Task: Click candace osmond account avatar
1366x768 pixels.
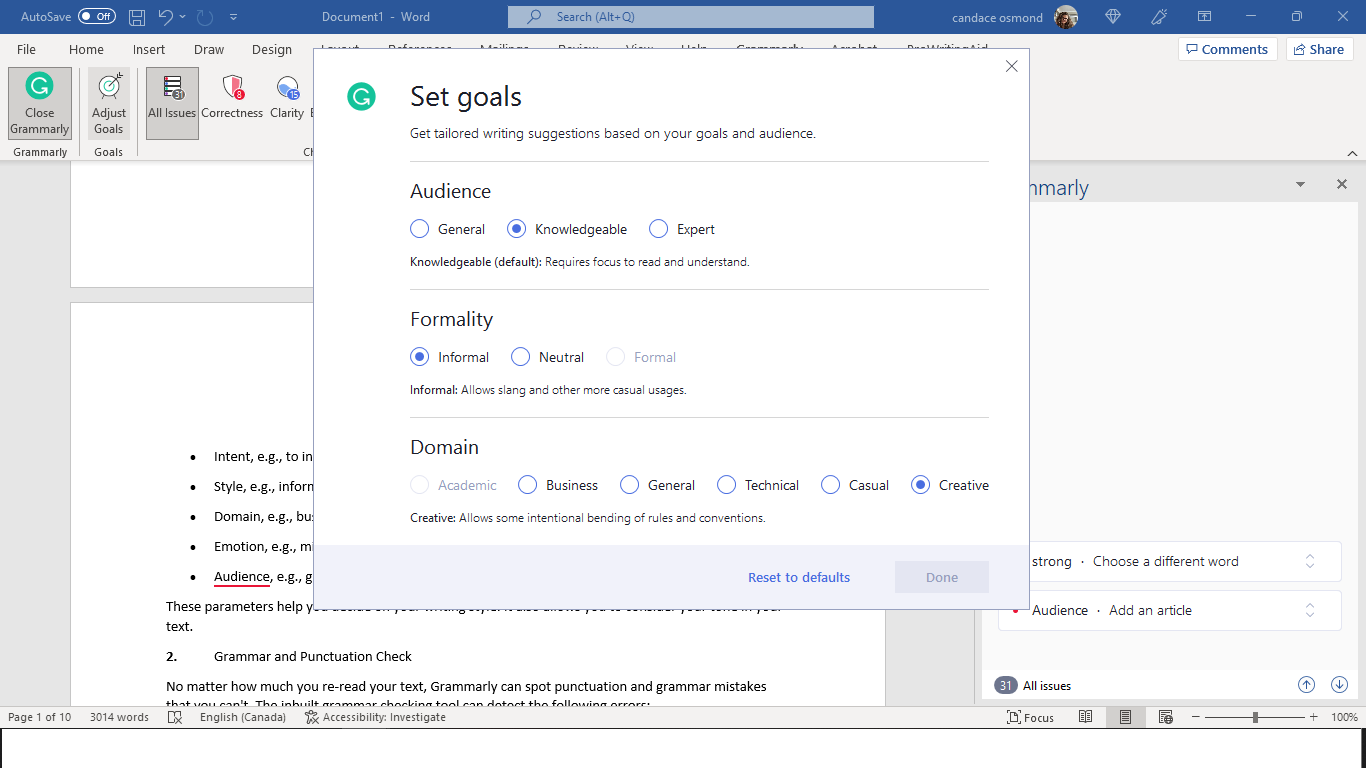Action: [x=1067, y=17]
